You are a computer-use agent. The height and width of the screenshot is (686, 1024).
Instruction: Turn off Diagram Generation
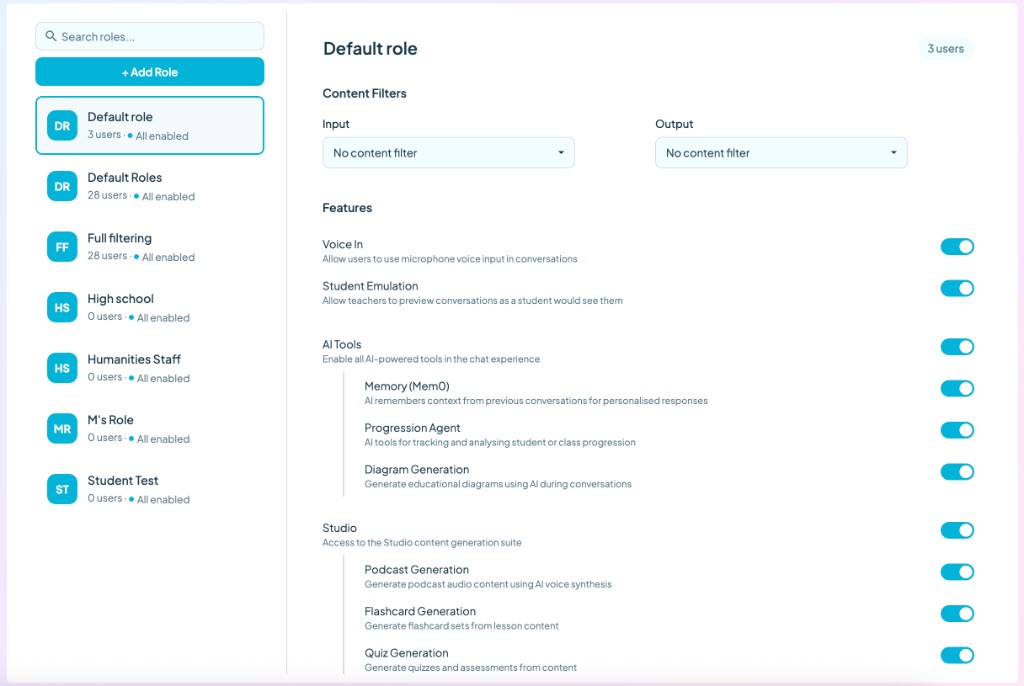[x=957, y=472]
